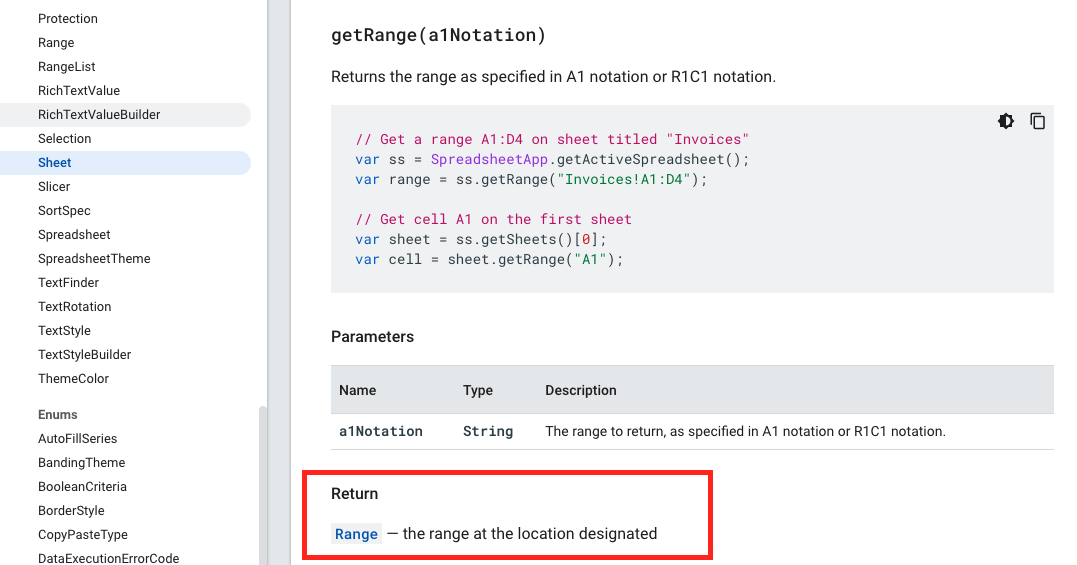Screen dimensions: 1077x565
Task: Click the "Invoices!A1:D4" string in code
Action: point(624,179)
